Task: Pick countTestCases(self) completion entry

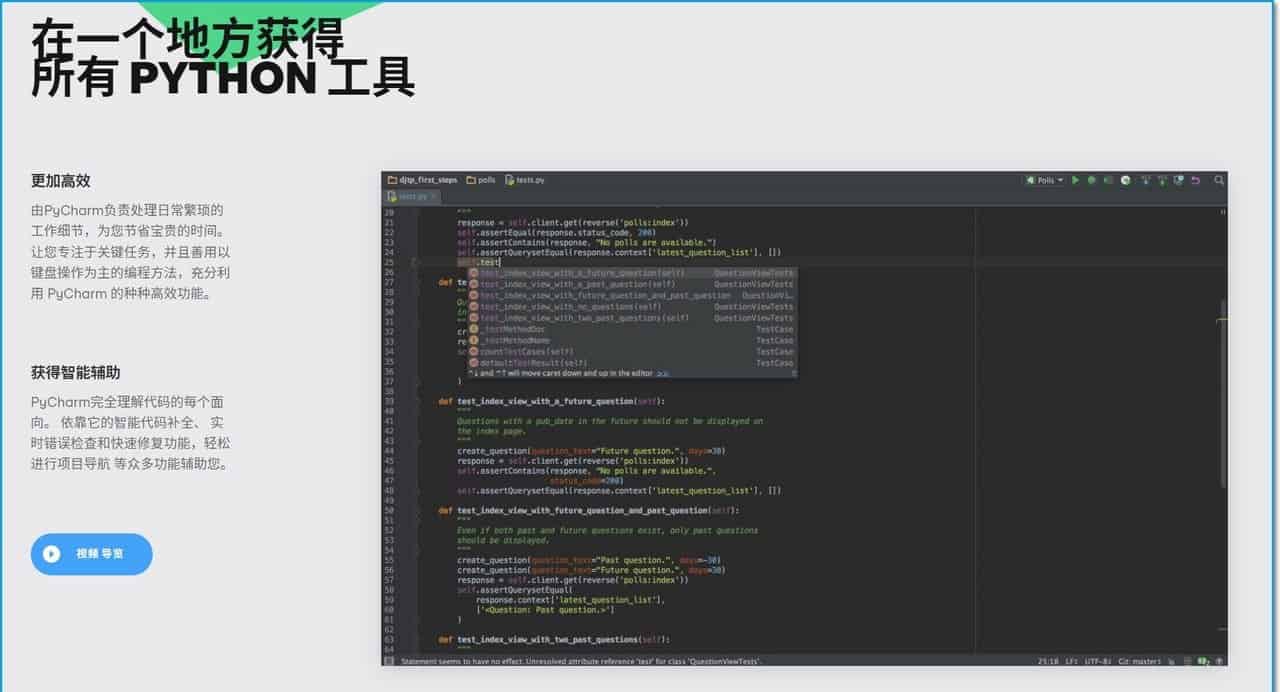Action: (x=632, y=351)
